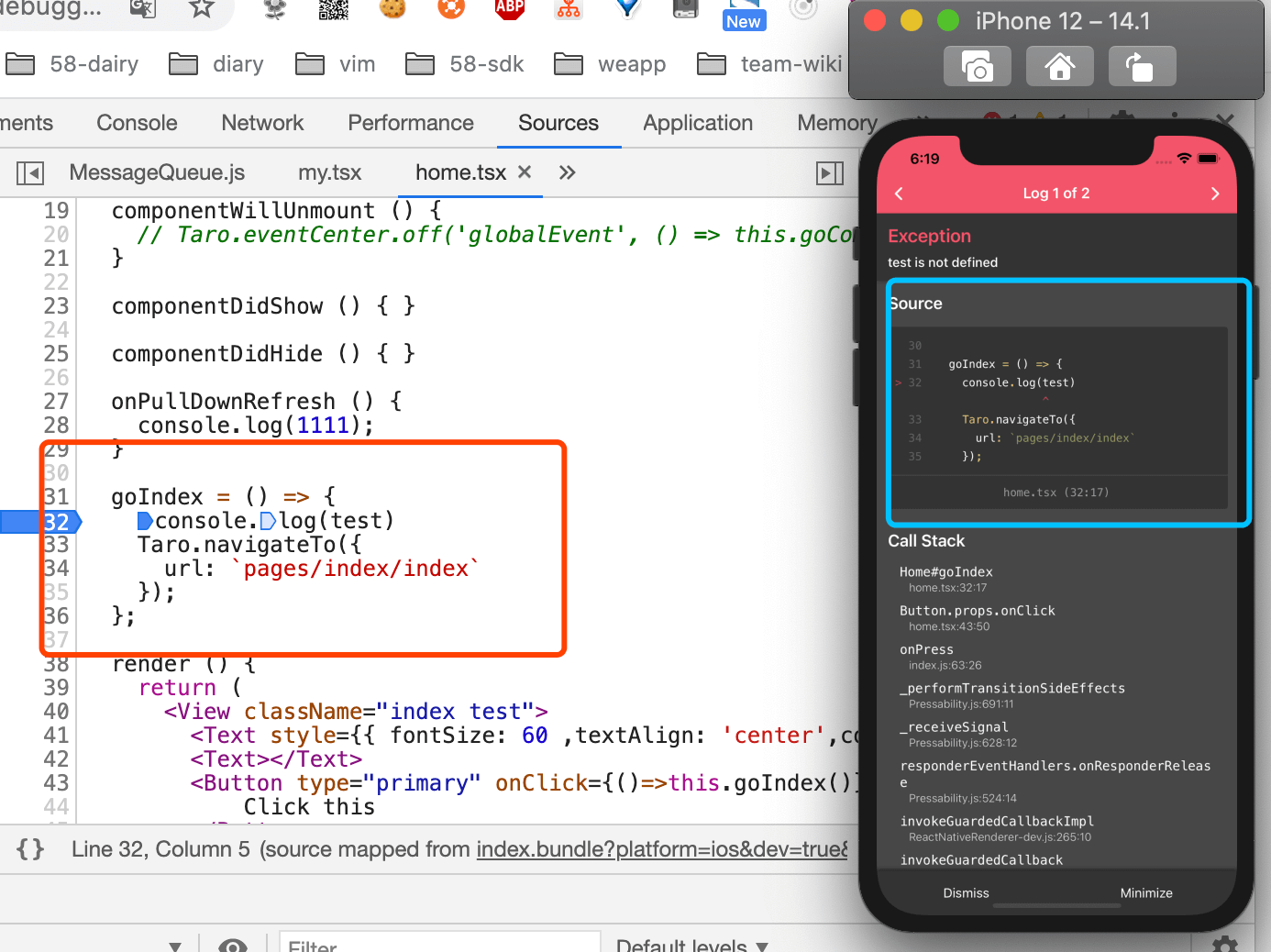Screen dimensions: 1271x952
Task: Open the orange lifebuoy extension
Action: (x=451, y=8)
